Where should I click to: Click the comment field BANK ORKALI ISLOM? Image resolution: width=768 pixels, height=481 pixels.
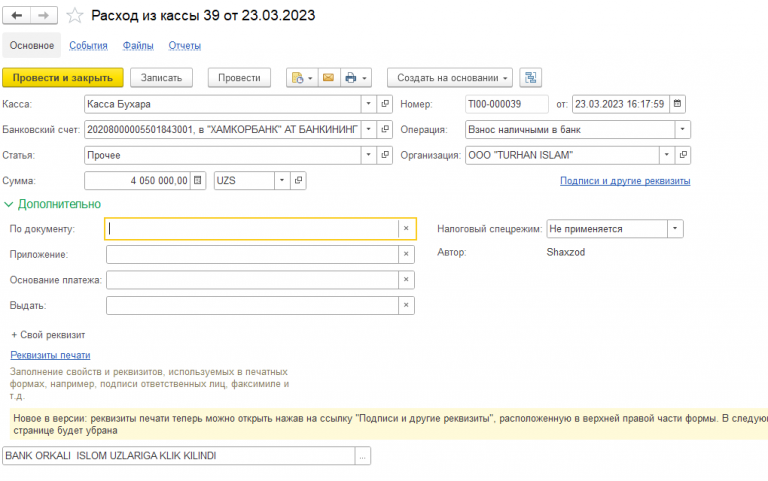[x=179, y=456]
